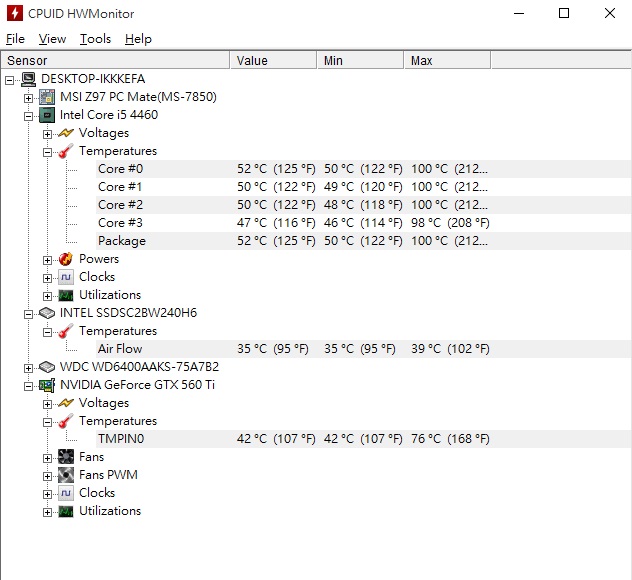
Task: Click the NVIDIA graphics card icon
Action: coord(47,385)
